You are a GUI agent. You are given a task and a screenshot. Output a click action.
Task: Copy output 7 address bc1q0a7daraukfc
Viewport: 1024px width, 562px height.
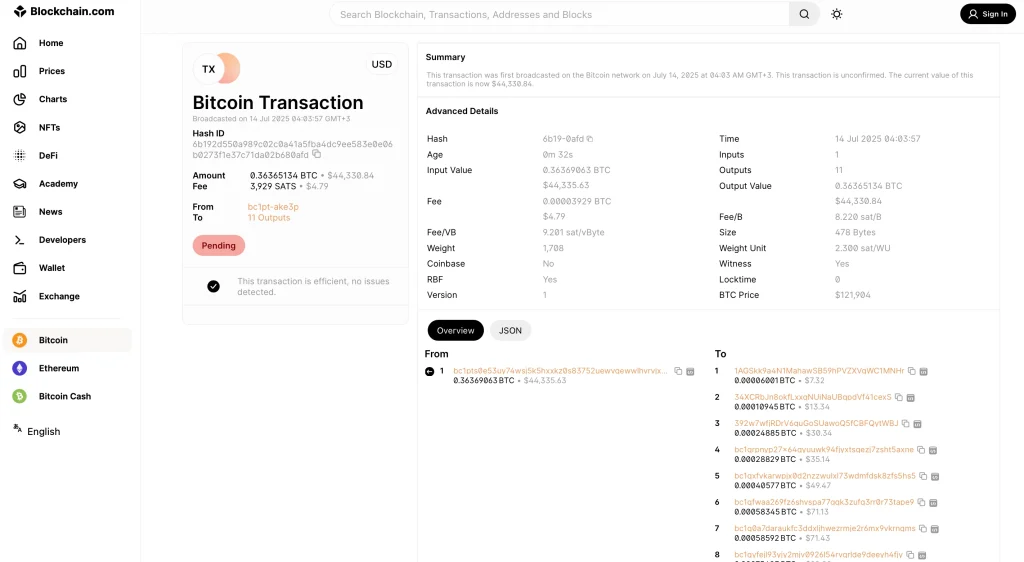pos(923,529)
